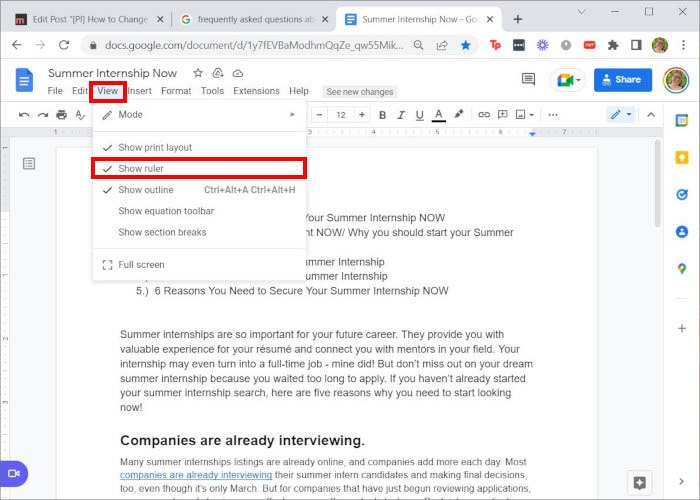This screenshot has height=500, width=700.
Task: Open a new browser tab
Action: pyautogui.click(x=517, y=19)
